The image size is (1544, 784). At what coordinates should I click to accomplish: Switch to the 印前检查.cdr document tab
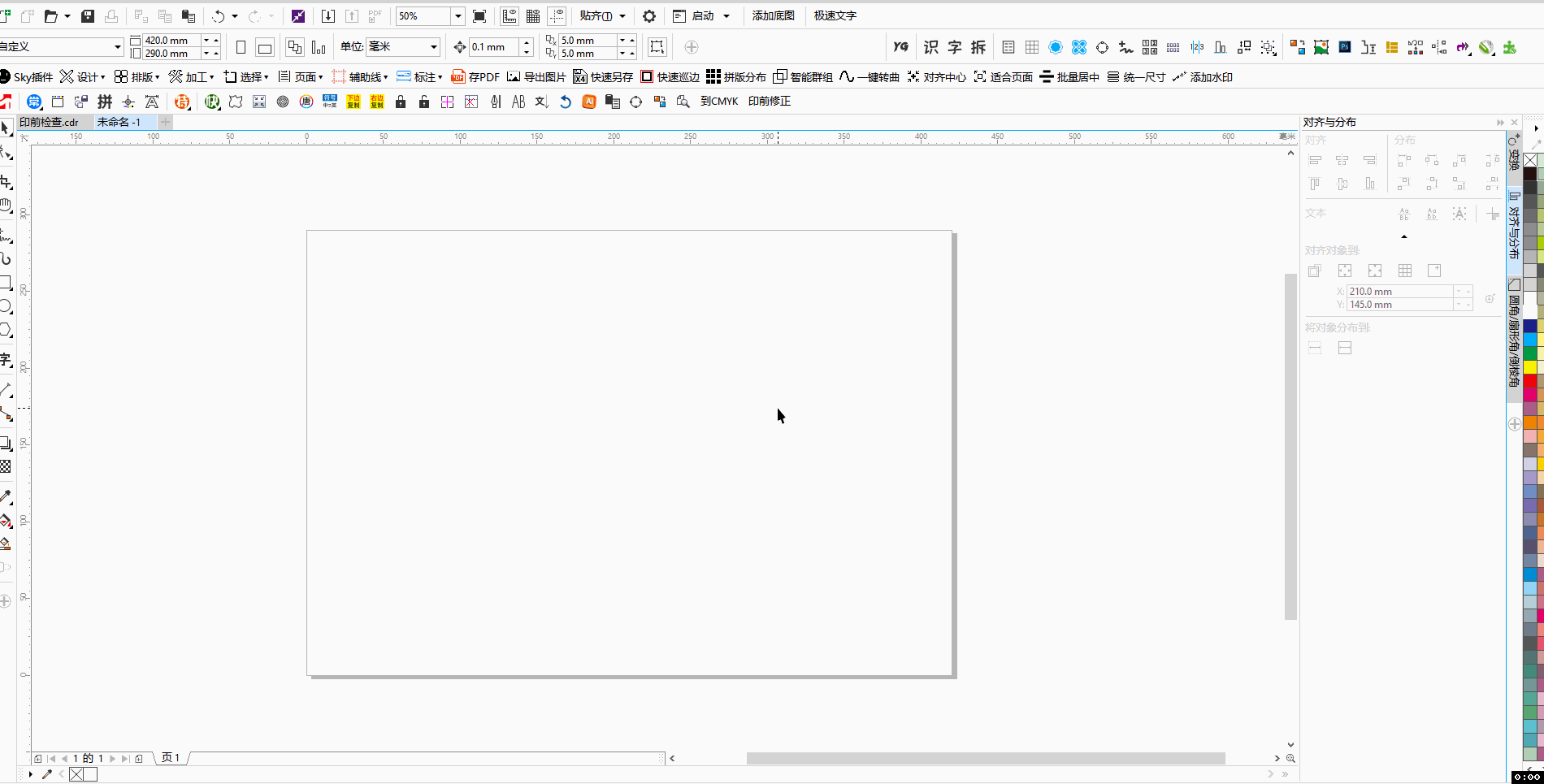point(49,122)
